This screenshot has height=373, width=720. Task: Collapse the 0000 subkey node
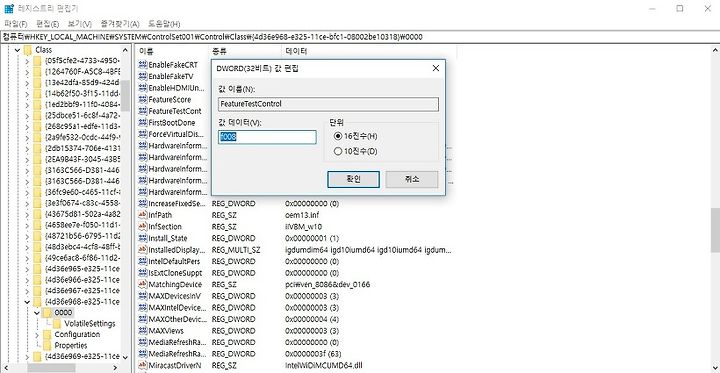(x=38, y=313)
